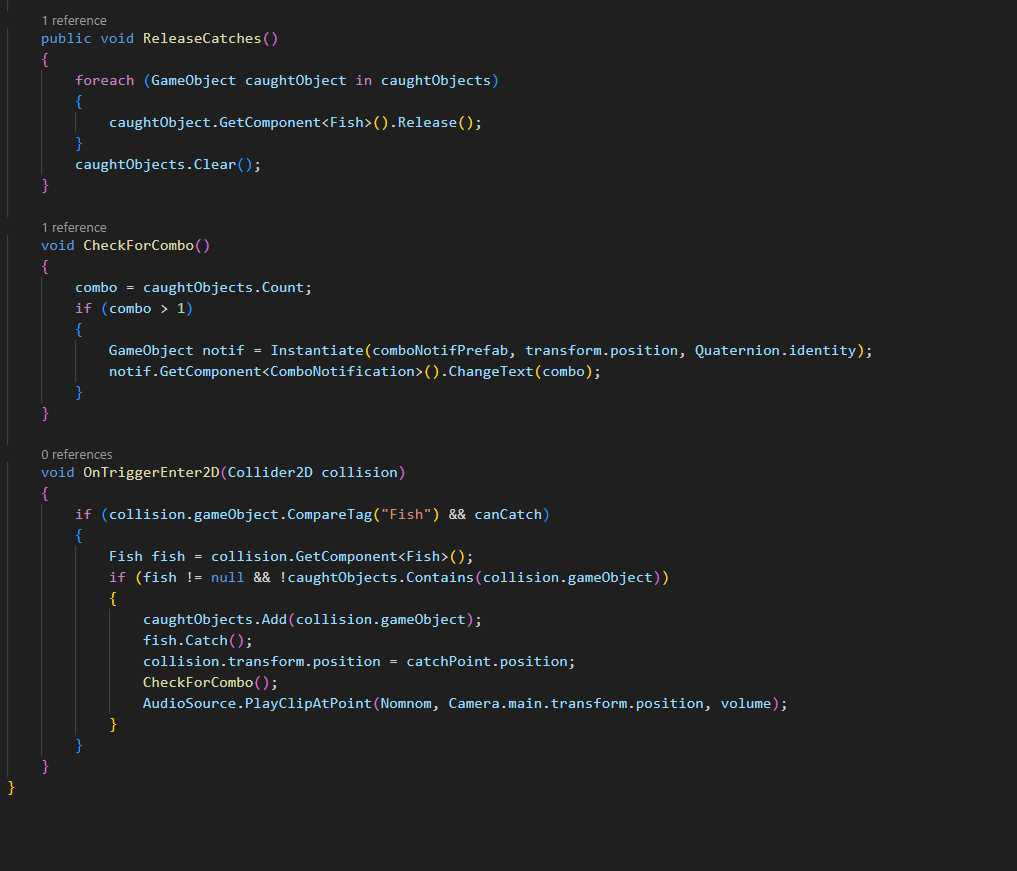This screenshot has width=1017, height=871.
Task: Click the 'Fish fish =' declaration
Action: (x=156, y=557)
